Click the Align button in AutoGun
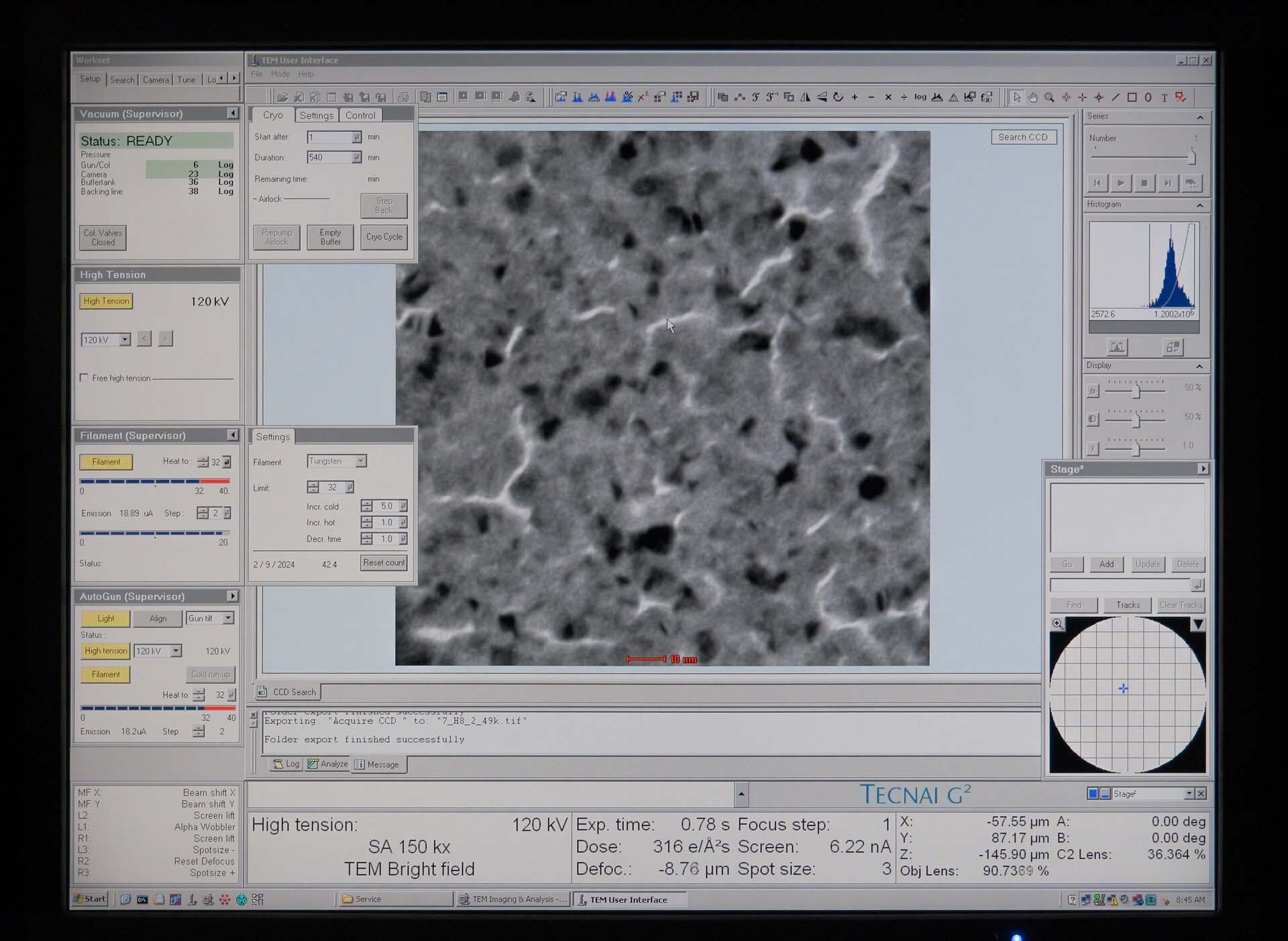Image resolution: width=1288 pixels, height=941 pixels. tap(158, 618)
